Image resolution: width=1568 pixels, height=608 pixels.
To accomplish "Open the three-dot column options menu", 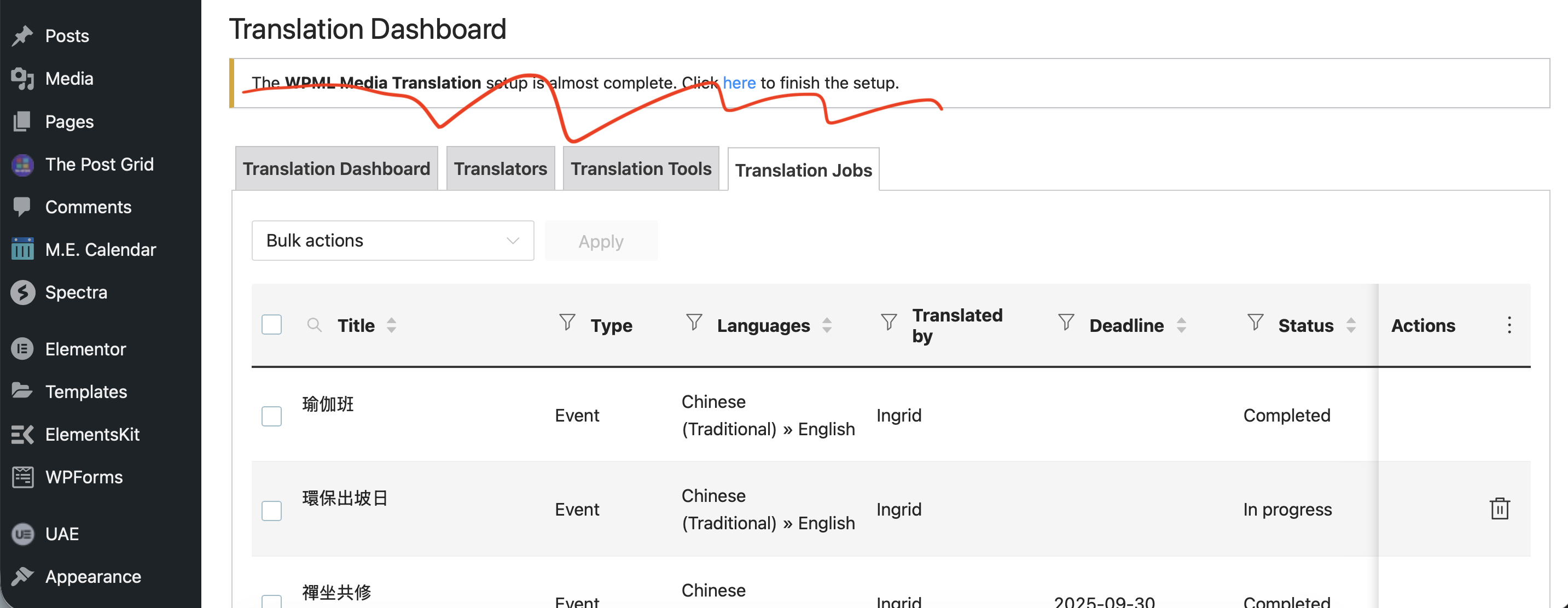I will [x=1509, y=325].
